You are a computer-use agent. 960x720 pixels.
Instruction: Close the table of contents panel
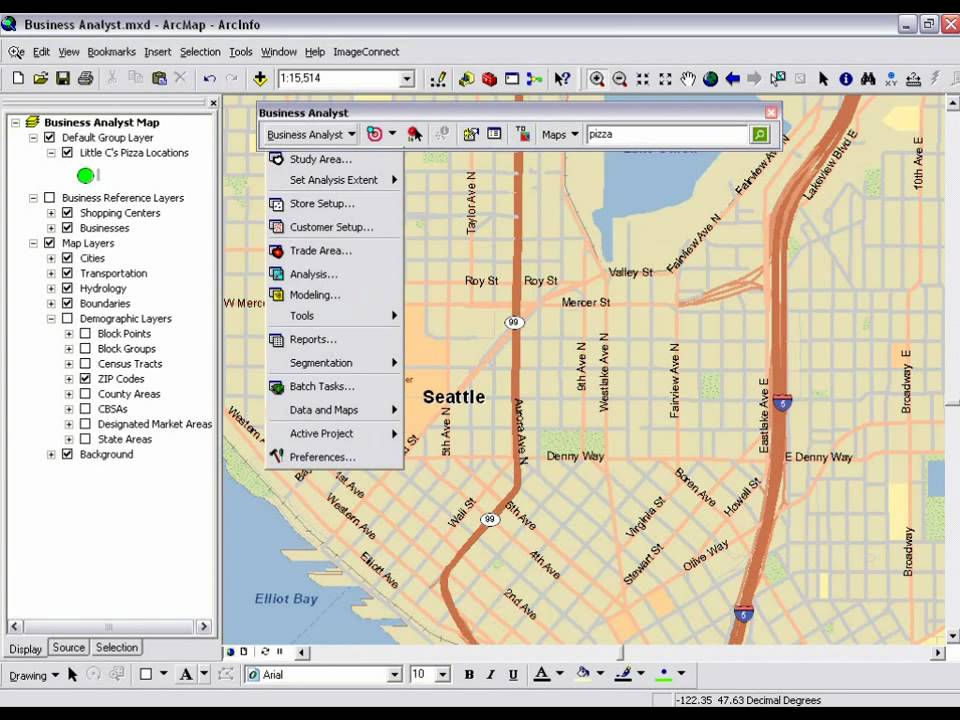(x=213, y=103)
